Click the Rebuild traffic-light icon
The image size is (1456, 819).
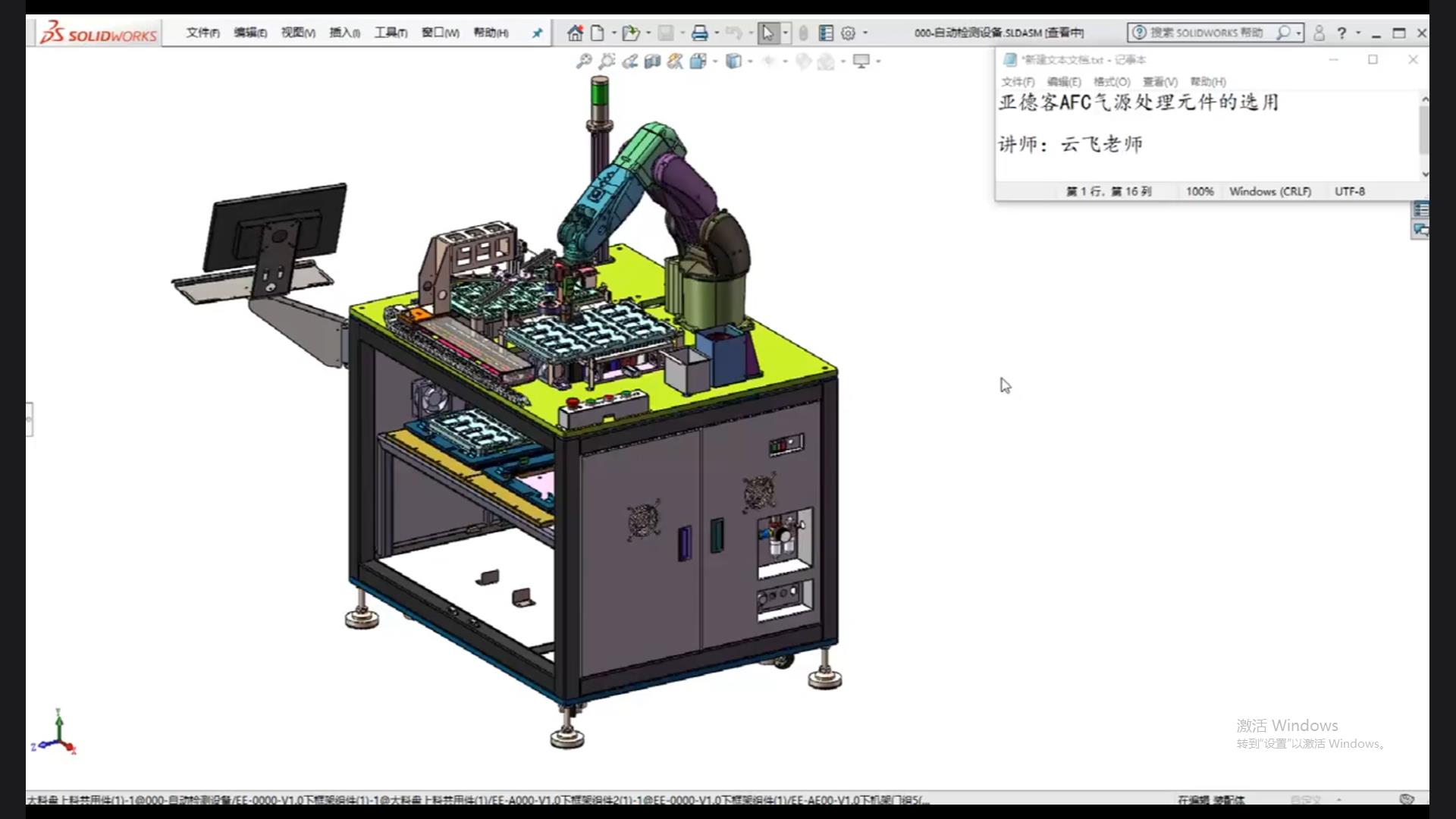click(803, 33)
